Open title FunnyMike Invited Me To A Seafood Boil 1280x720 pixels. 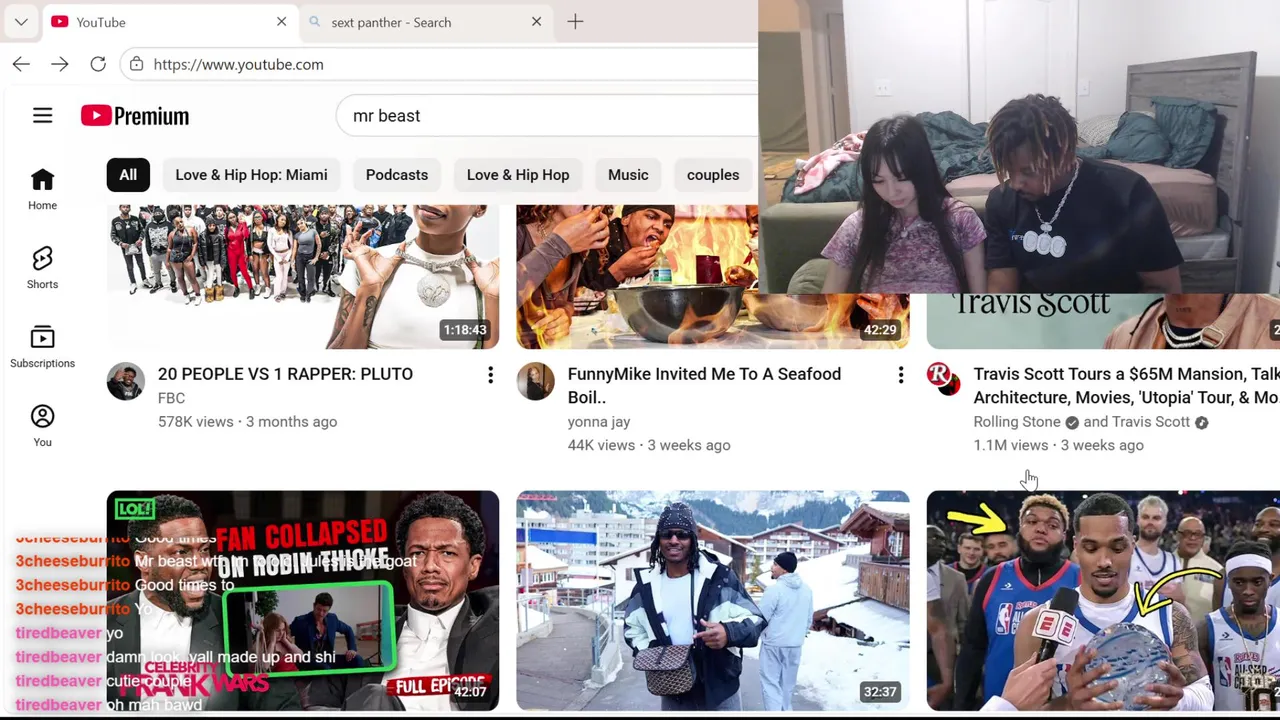704,385
